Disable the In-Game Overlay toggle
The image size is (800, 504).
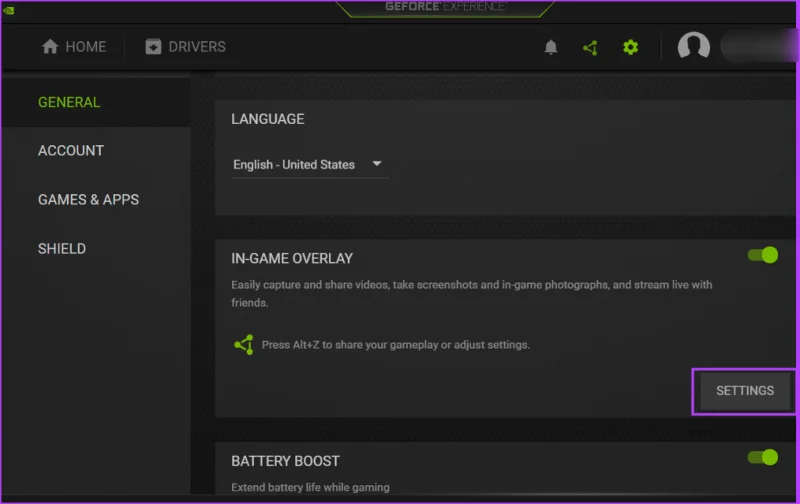(x=763, y=255)
